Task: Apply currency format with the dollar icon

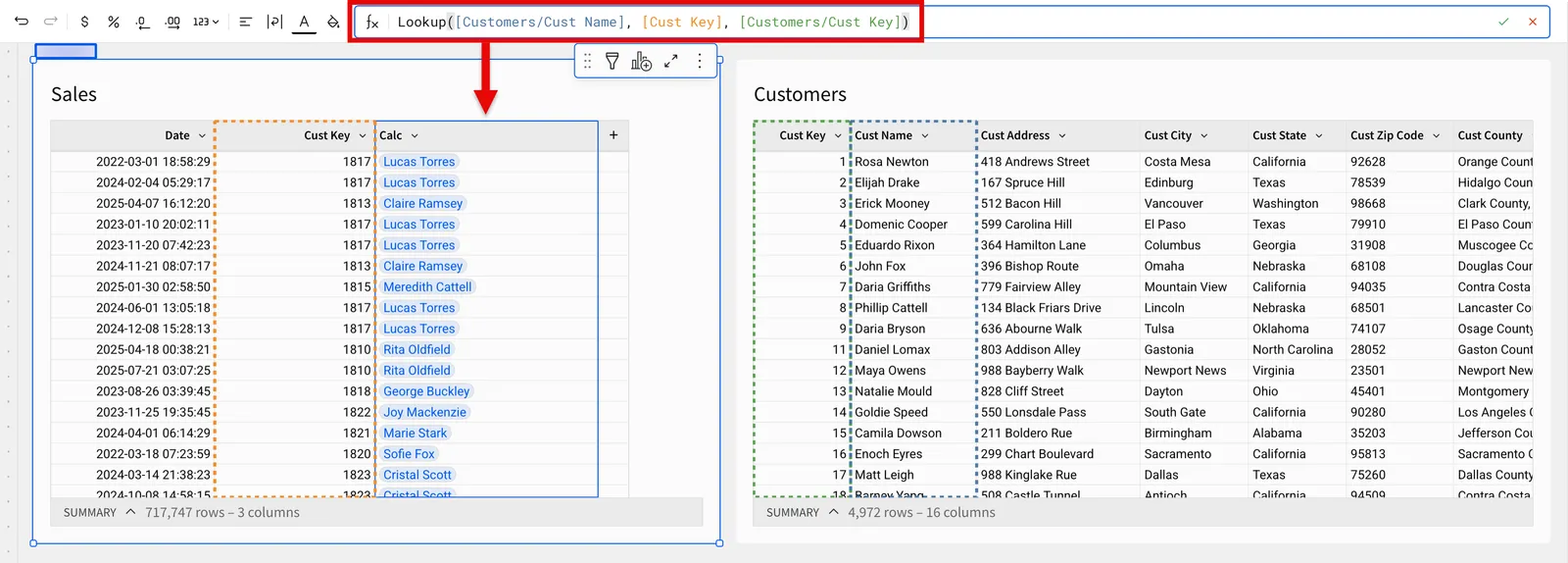Action: pyautogui.click(x=84, y=22)
